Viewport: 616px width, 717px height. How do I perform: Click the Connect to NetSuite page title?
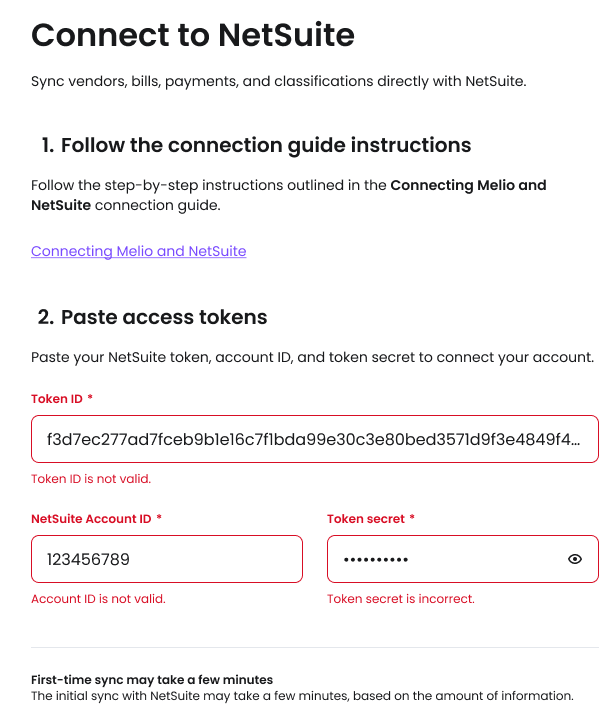tap(193, 36)
